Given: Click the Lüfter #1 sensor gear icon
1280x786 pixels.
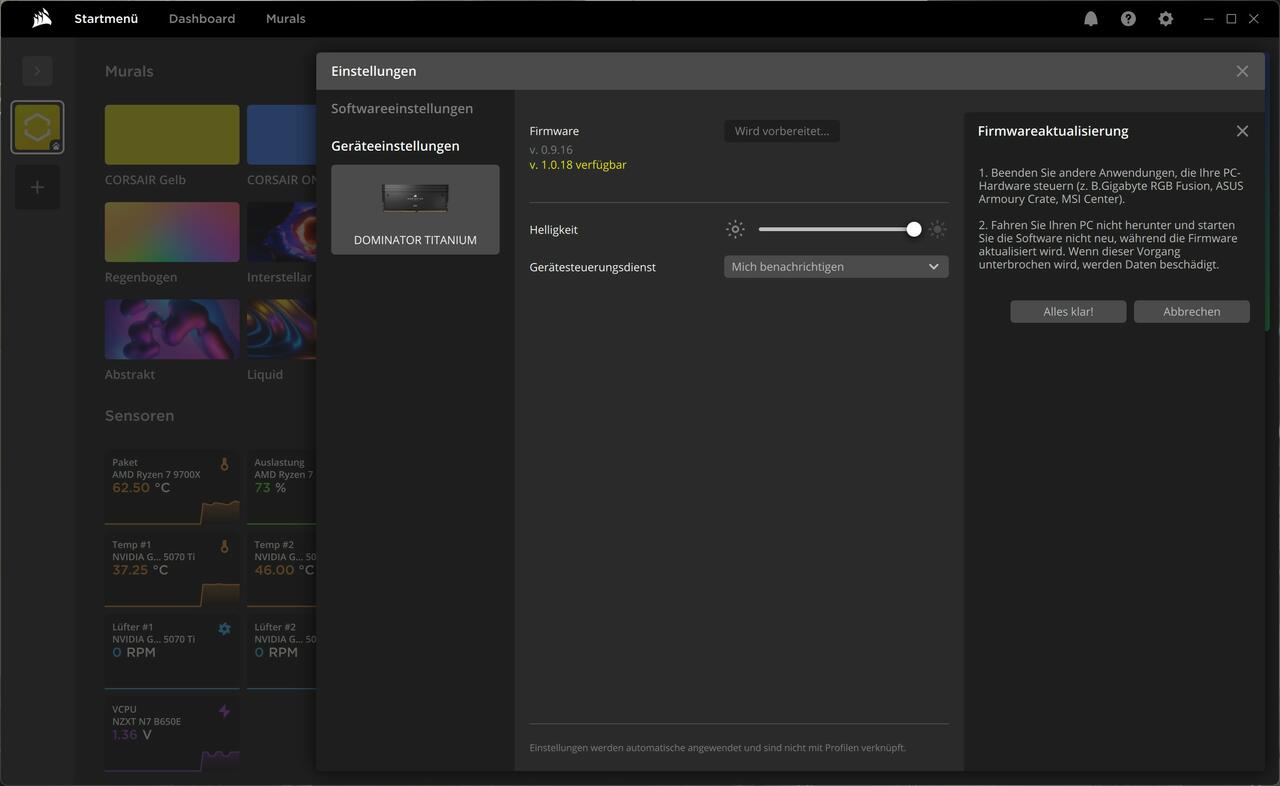Looking at the screenshot, I should pos(224,629).
